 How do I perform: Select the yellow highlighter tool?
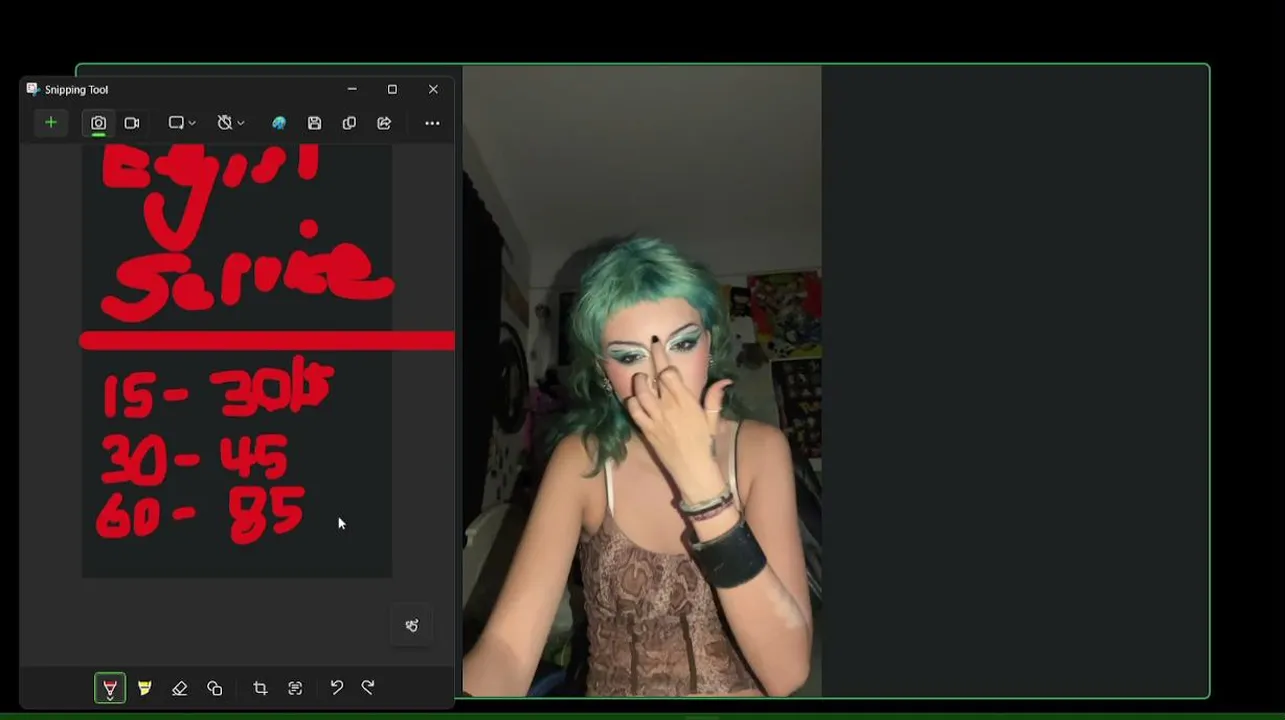tap(145, 688)
